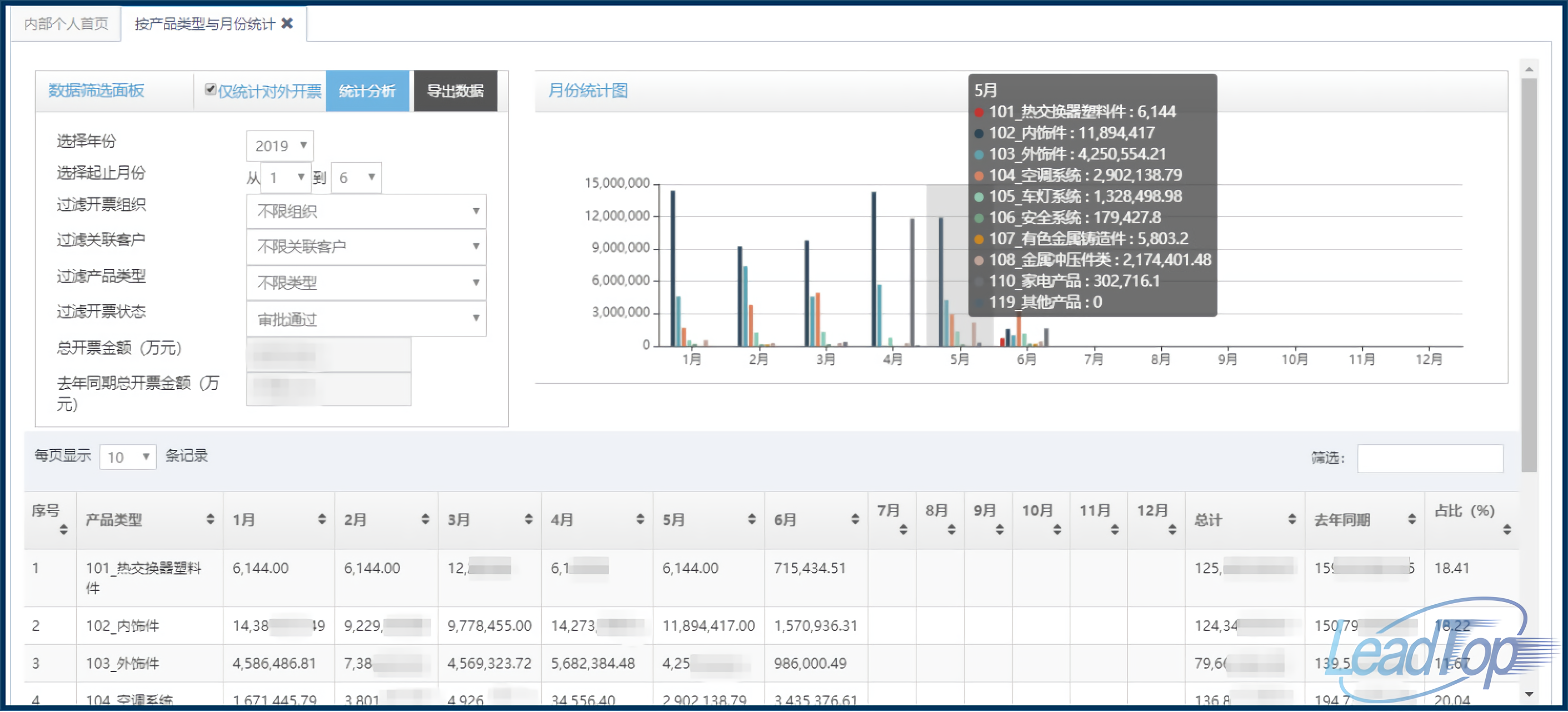Sort table by 1月 column
The width and height of the screenshot is (1568, 712).
322,519
